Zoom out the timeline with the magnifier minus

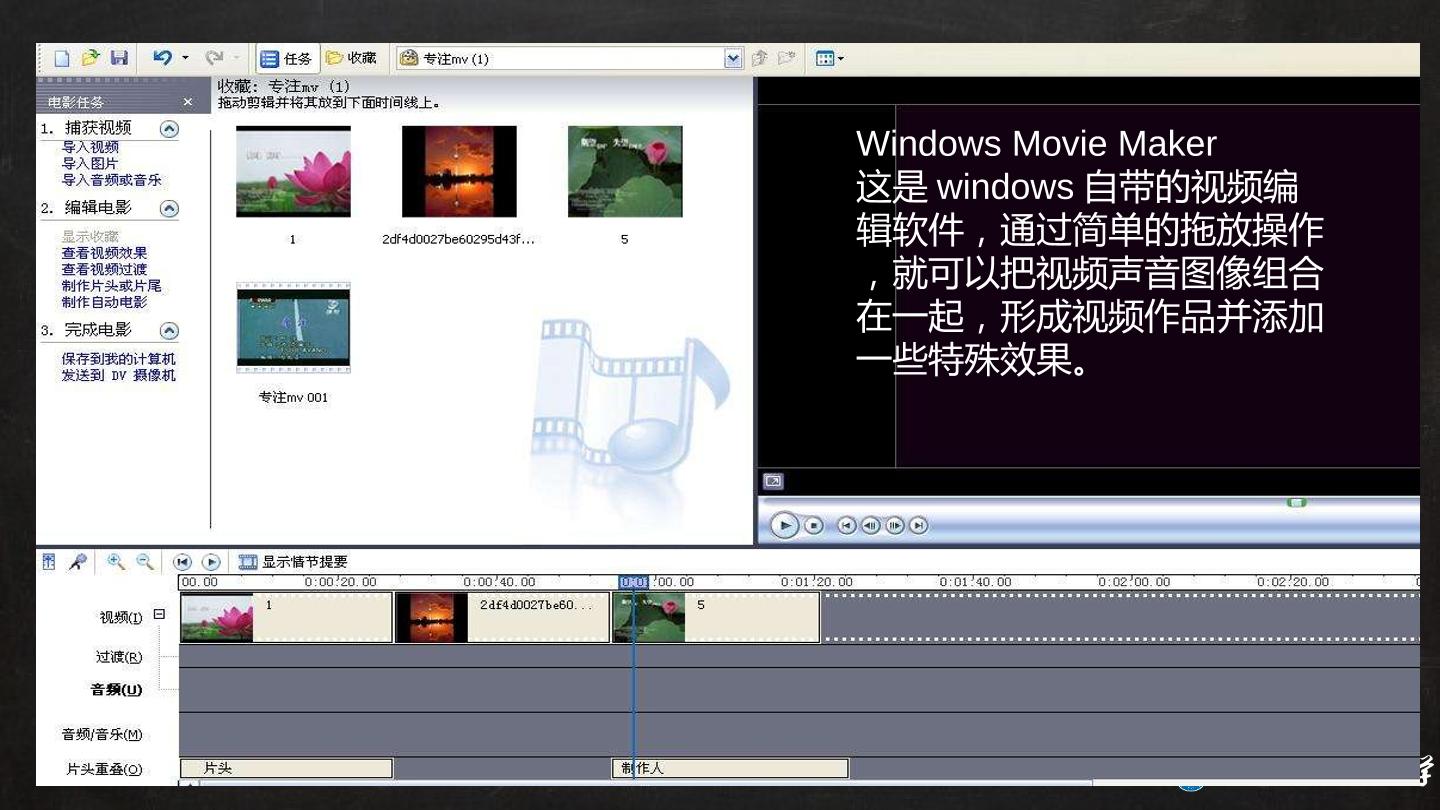click(145, 562)
